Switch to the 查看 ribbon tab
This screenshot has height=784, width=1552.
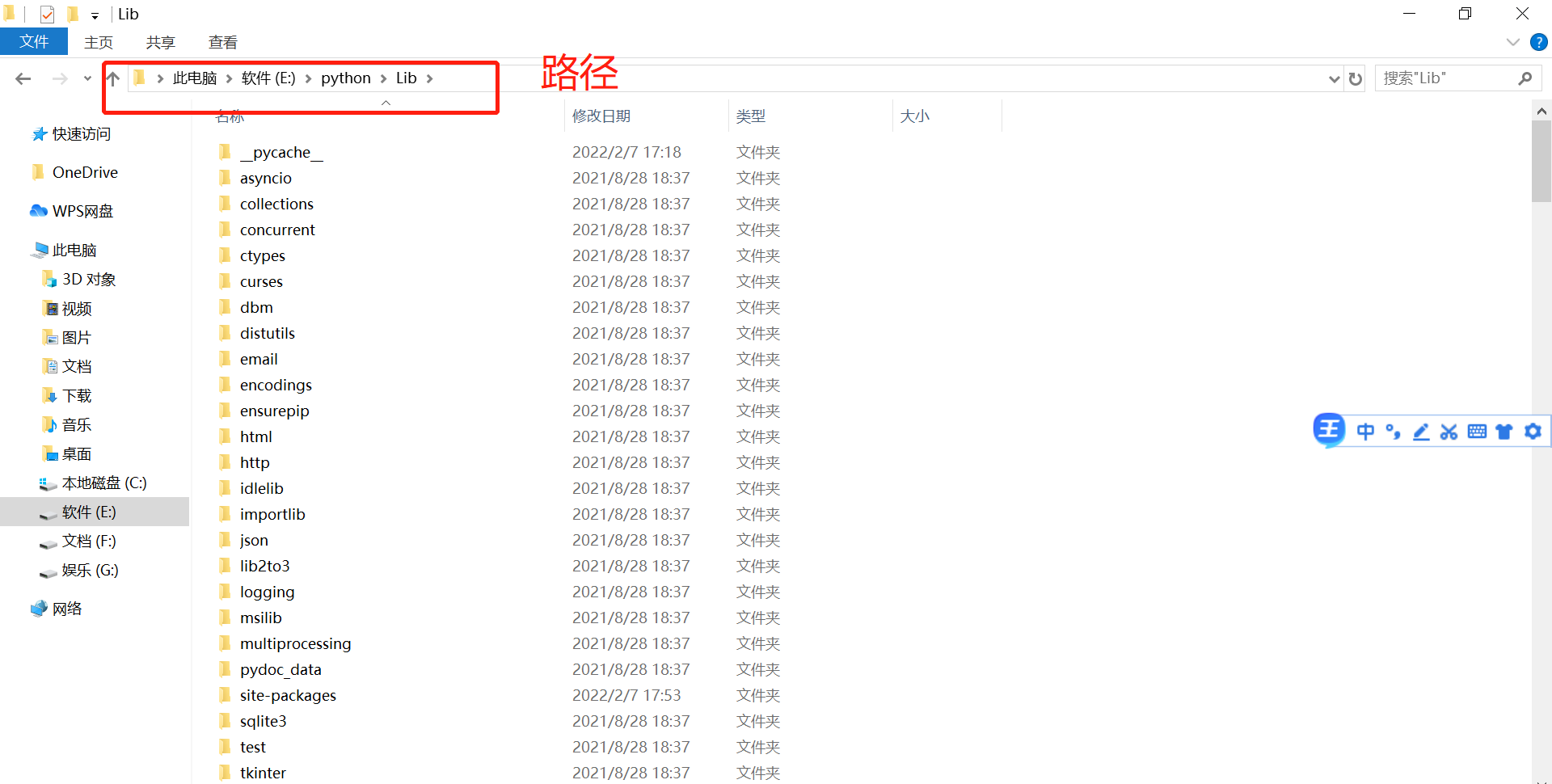tap(223, 42)
